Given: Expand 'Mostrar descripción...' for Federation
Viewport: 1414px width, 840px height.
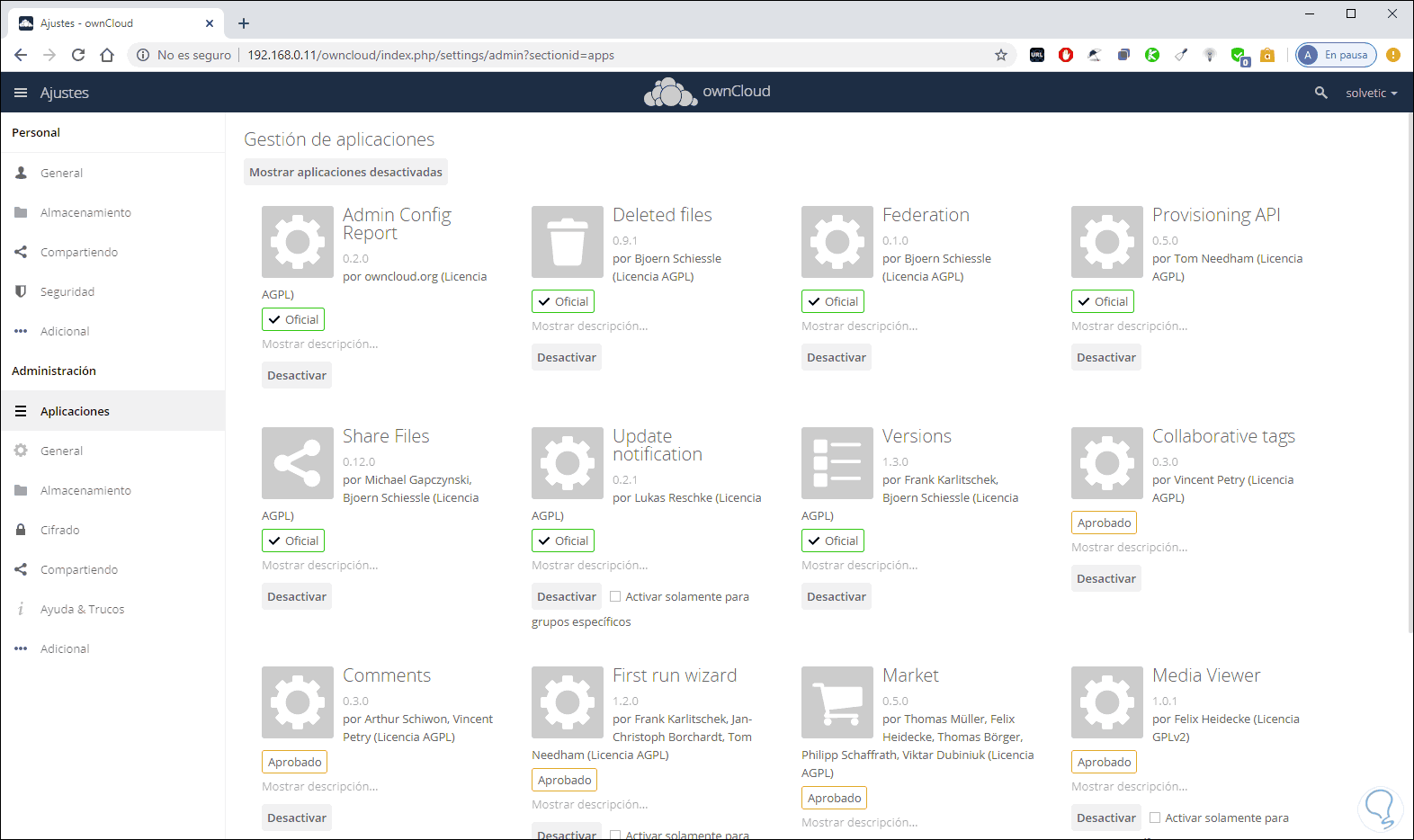Looking at the screenshot, I should pos(860,326).
